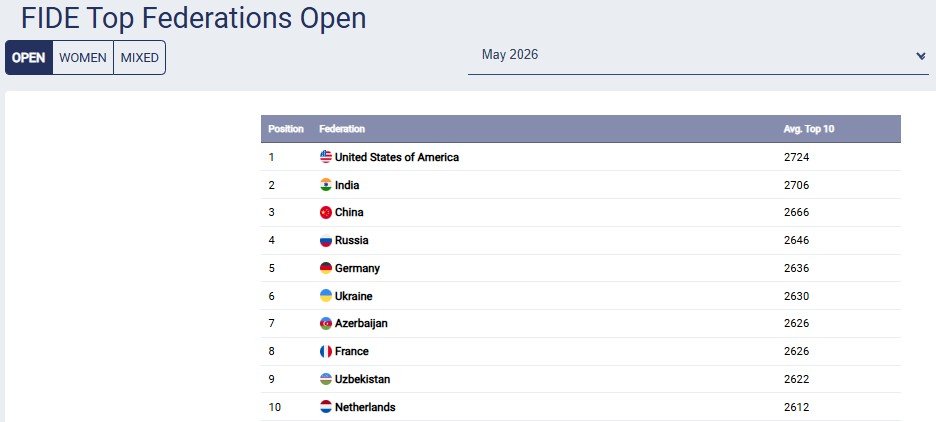This screenshot has height=422, width=936.
Task: Click the United States of America flag icon
Action: click(x=326, y=157)
